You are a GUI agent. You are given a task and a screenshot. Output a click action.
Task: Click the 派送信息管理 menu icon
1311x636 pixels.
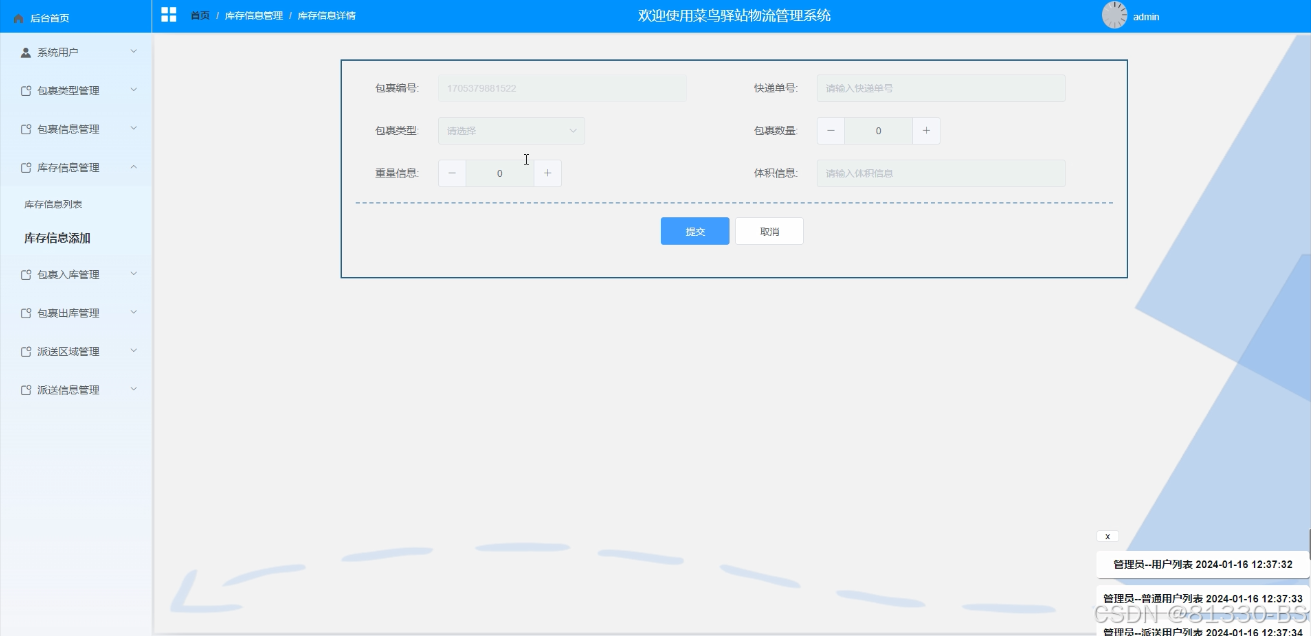(x=26, y=390)
